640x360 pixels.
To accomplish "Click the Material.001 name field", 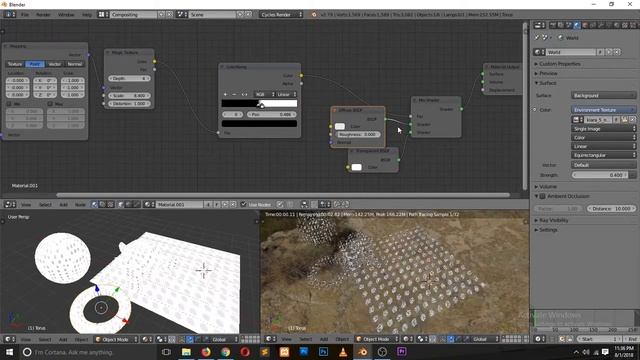I will pyautogui.click(x=179, y=204).
